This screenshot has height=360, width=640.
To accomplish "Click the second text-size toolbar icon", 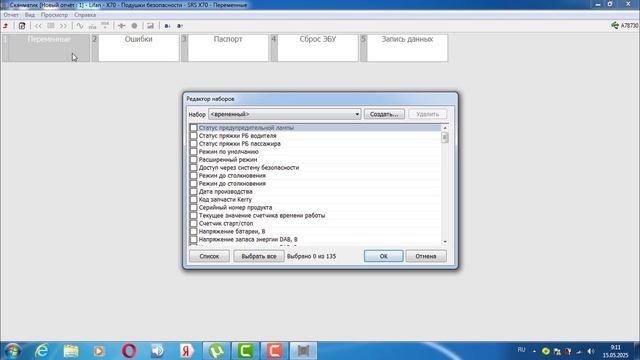I will pyautogui.click(x=180, y=26).
